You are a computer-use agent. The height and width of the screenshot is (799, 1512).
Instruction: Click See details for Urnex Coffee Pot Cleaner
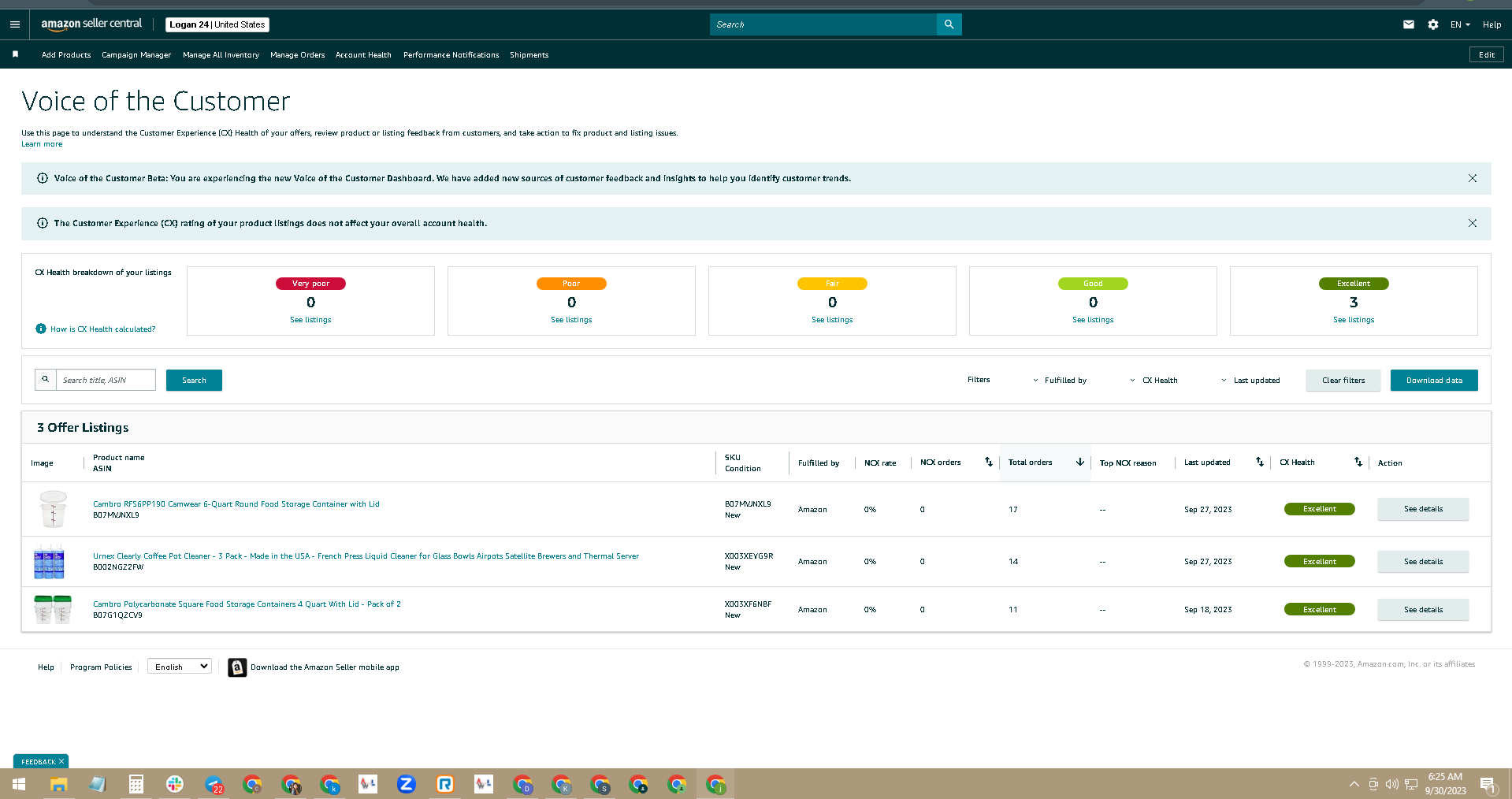tap(1423, 562)
